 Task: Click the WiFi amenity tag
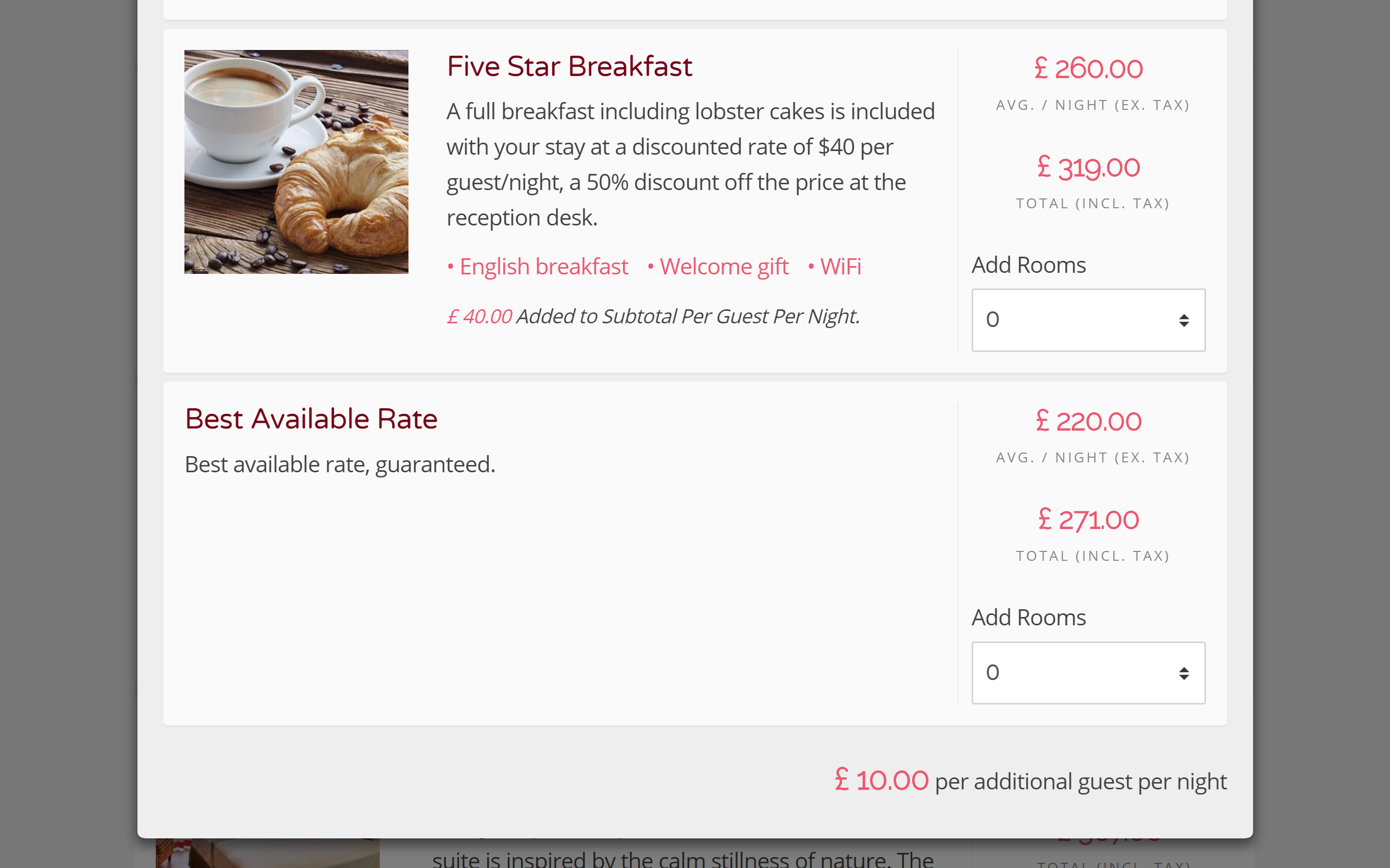point(835,267)
